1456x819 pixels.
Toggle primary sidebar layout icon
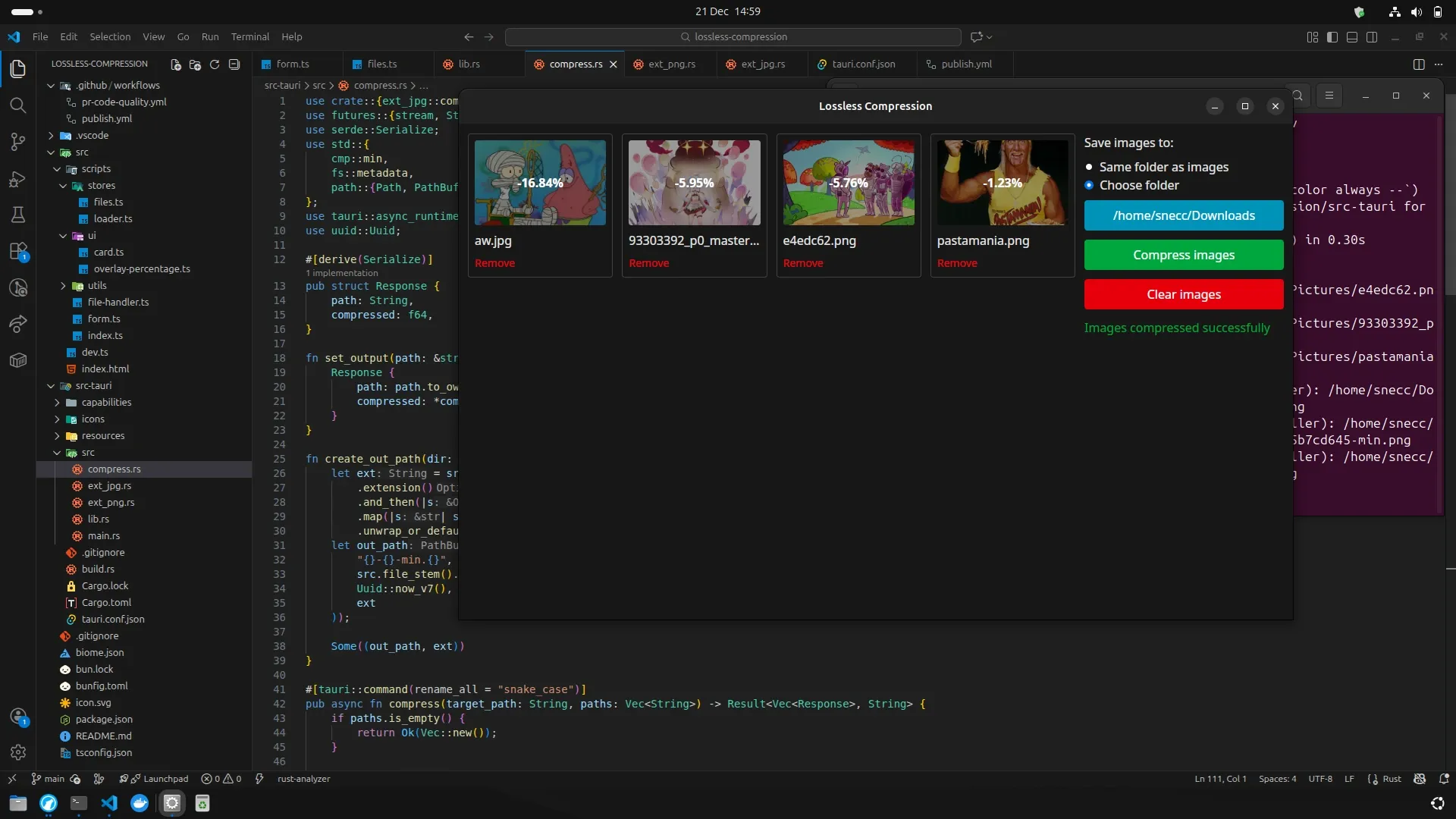[1332, 37]
